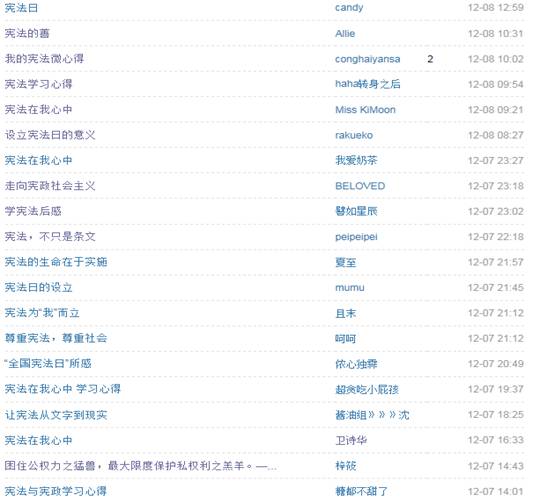Open the post 让宪法从文字到现实
This screenshot has width=540, height=501.
tap(56, 415)
